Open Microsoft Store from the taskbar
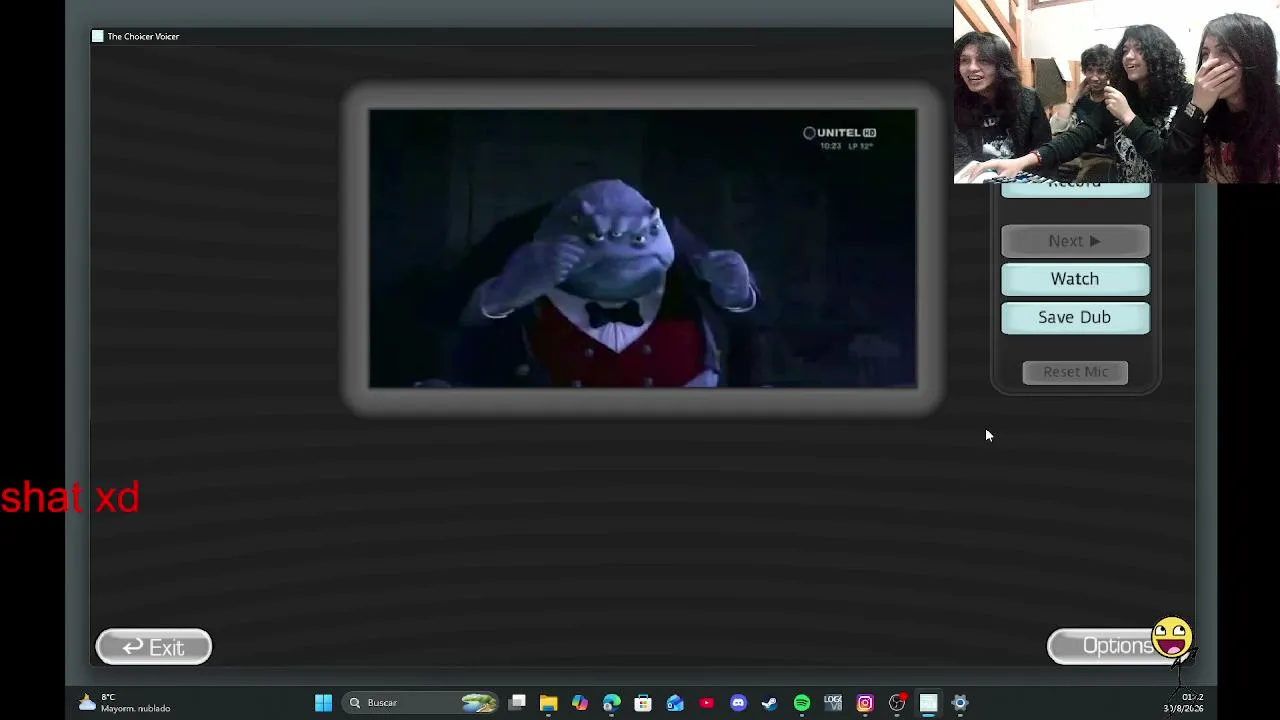The width and height of the screenshot is (1280, 720). click(643, 703)
